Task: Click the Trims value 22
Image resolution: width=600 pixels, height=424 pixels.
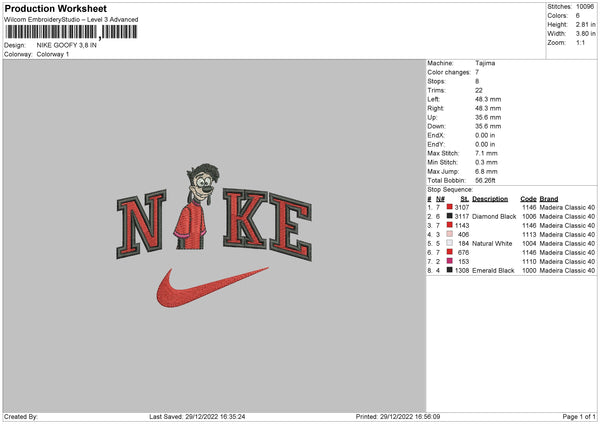Action: [479, 90]
